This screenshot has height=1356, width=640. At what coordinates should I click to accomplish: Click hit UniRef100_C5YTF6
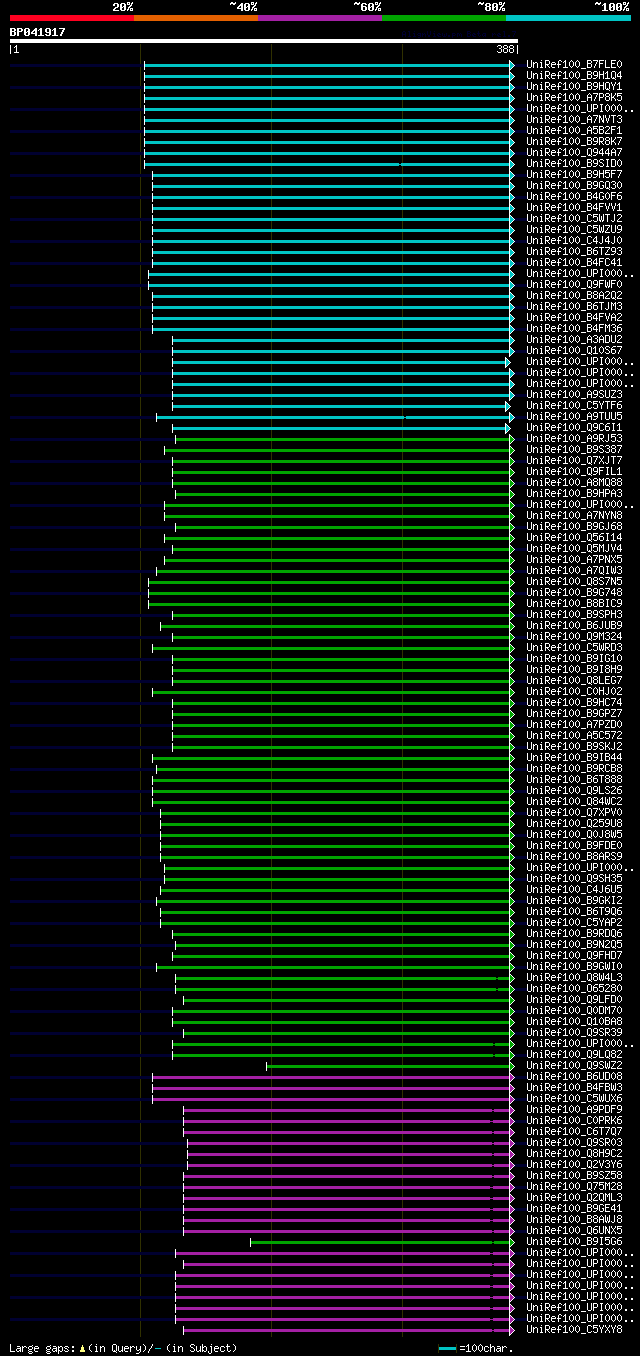tap(574, 406)
